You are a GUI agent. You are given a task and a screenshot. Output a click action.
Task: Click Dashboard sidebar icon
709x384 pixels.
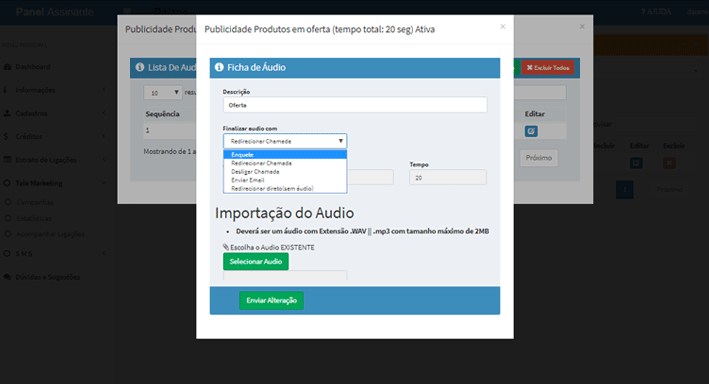click(7, 66)
